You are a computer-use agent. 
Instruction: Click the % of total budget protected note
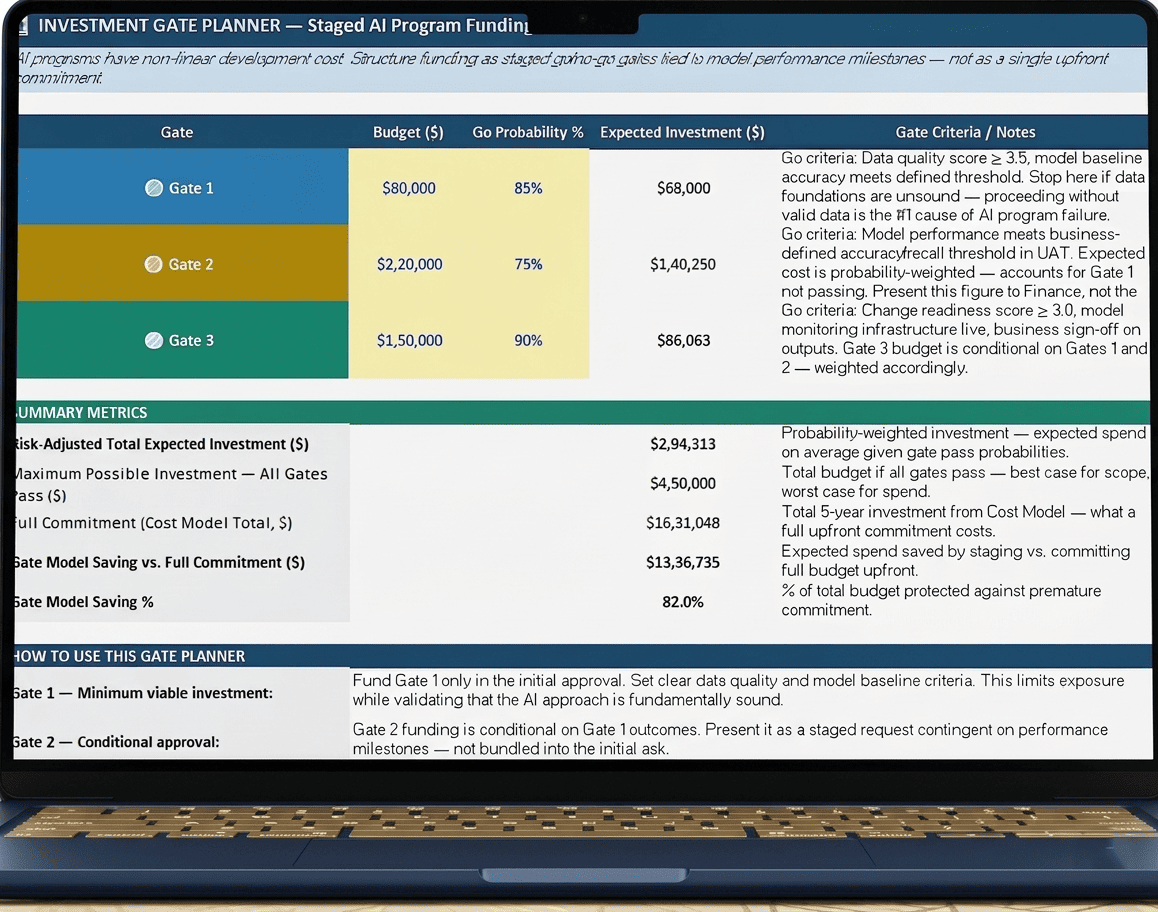click(941, 600)
